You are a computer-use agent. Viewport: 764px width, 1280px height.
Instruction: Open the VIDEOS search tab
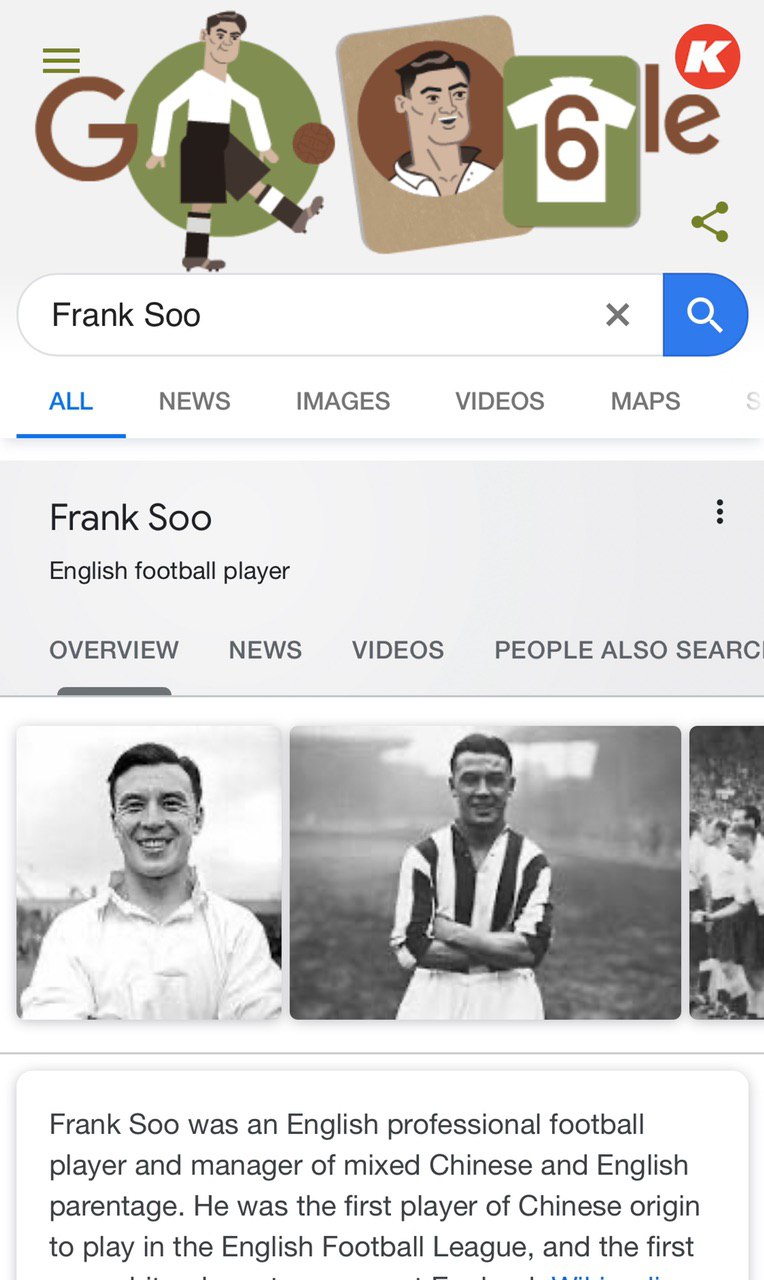click(500, 401)
